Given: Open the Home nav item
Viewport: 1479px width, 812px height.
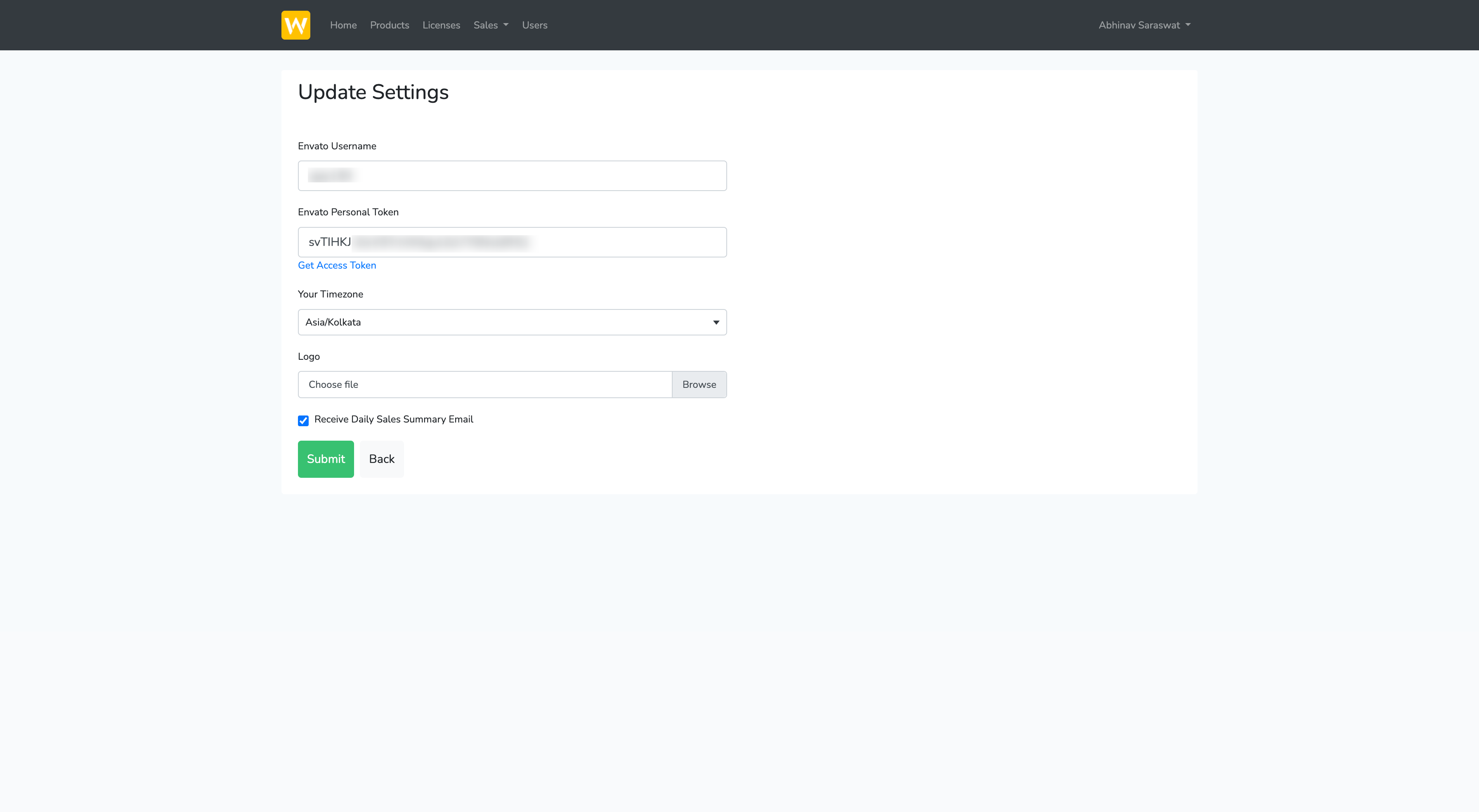Looking at the screenshot, I should coord(343,25).
